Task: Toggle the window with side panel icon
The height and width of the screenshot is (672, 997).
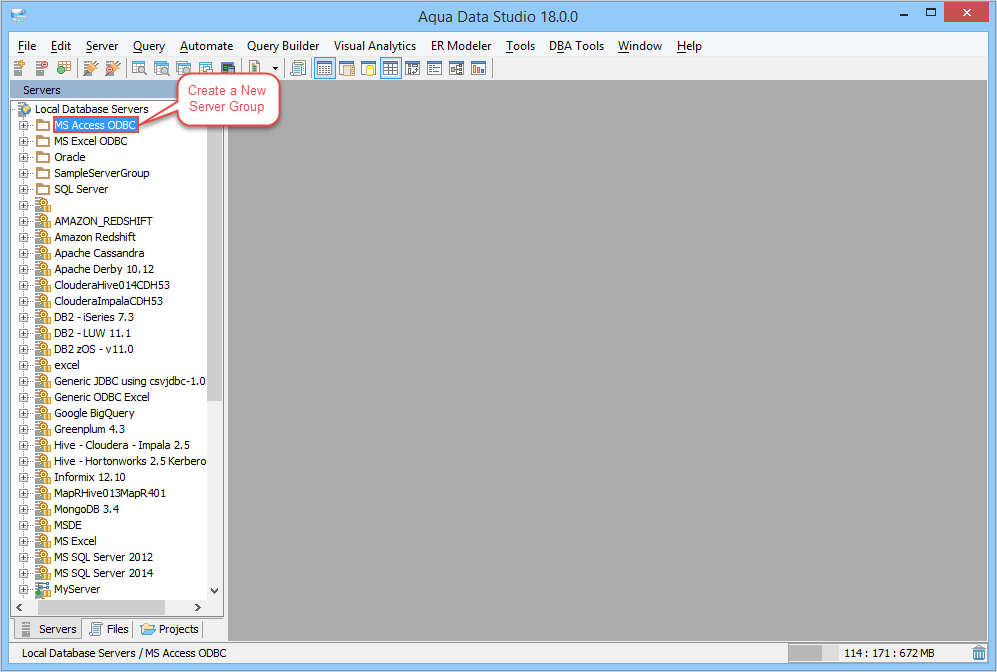Action: (x=347, y=68)
